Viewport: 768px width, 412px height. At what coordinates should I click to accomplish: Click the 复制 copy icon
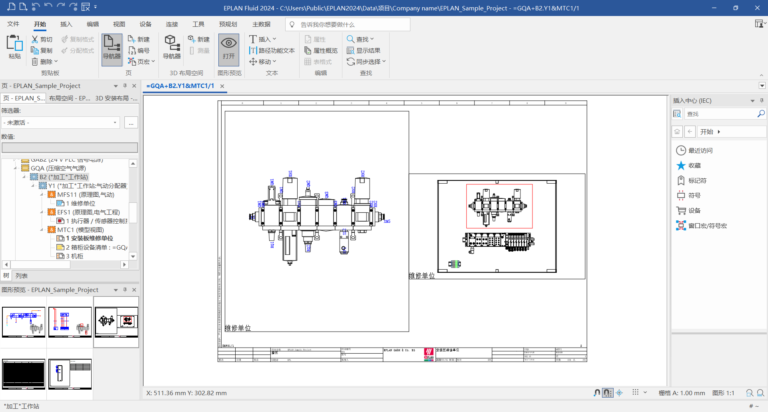pos(35,50)
